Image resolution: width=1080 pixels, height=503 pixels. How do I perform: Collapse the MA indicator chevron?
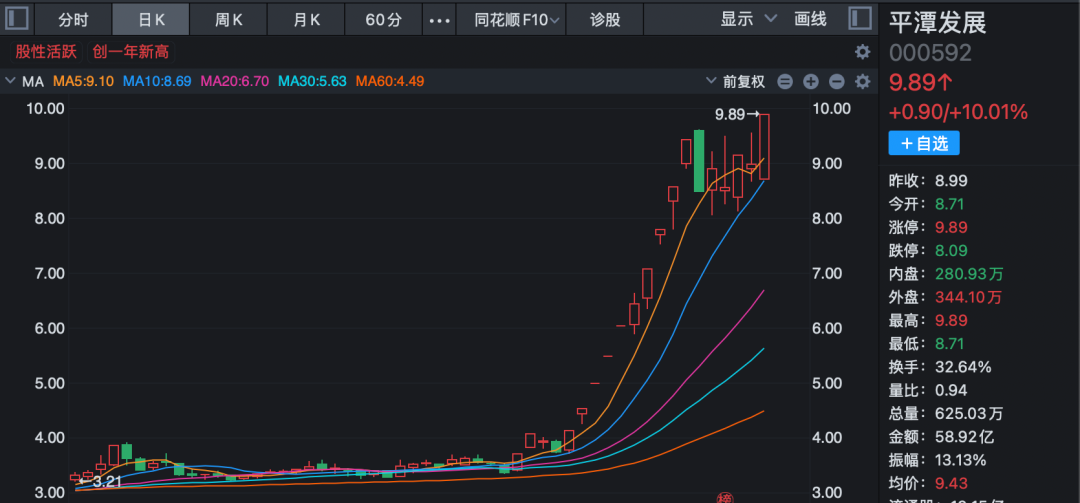click(x=10, y=81)
